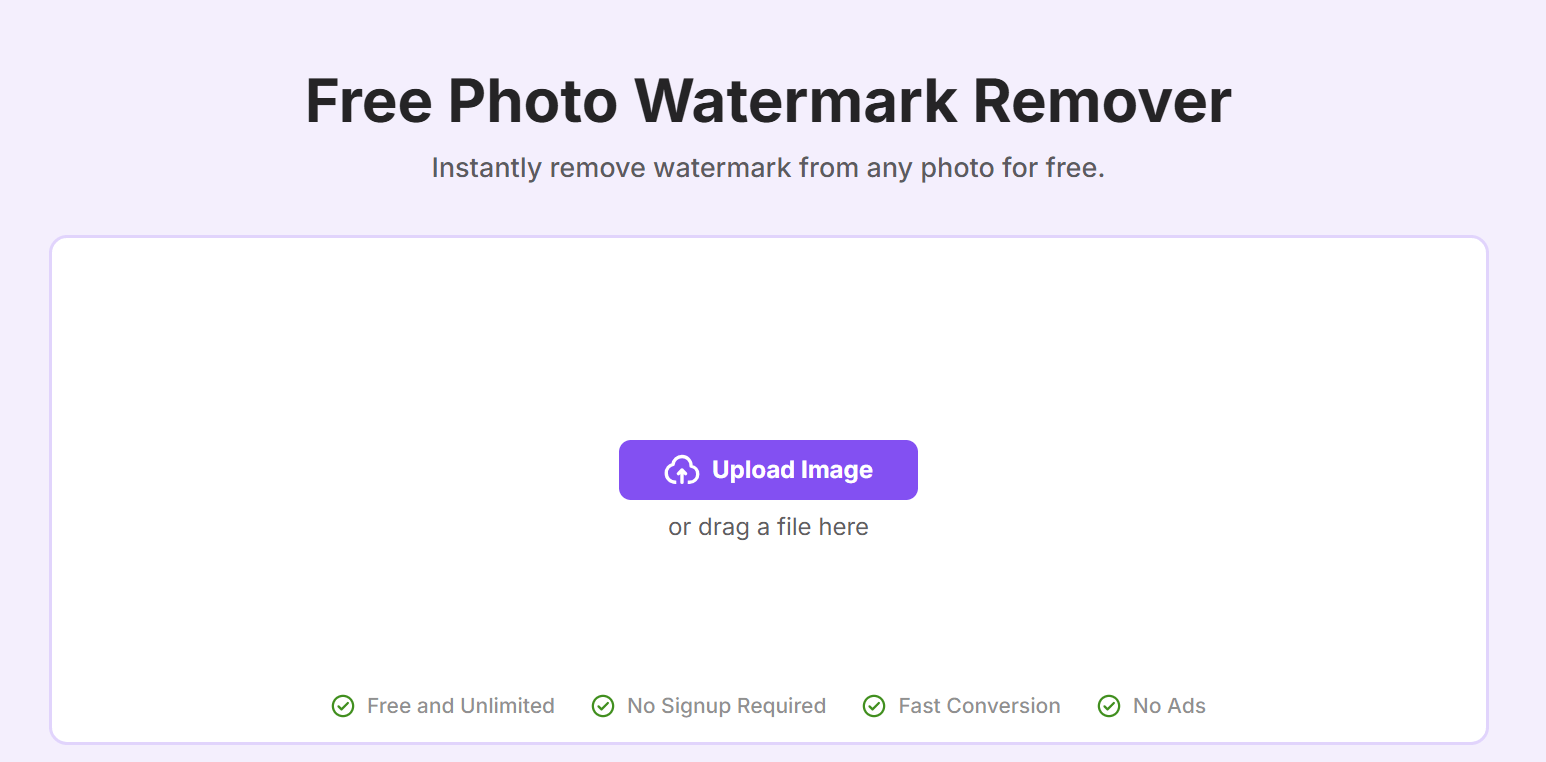Image resolution: width=1546 pixels, height=762 pixels.
Task: Click the "Free Photo Watermark Remover" heading
Action: pos(768,101)
